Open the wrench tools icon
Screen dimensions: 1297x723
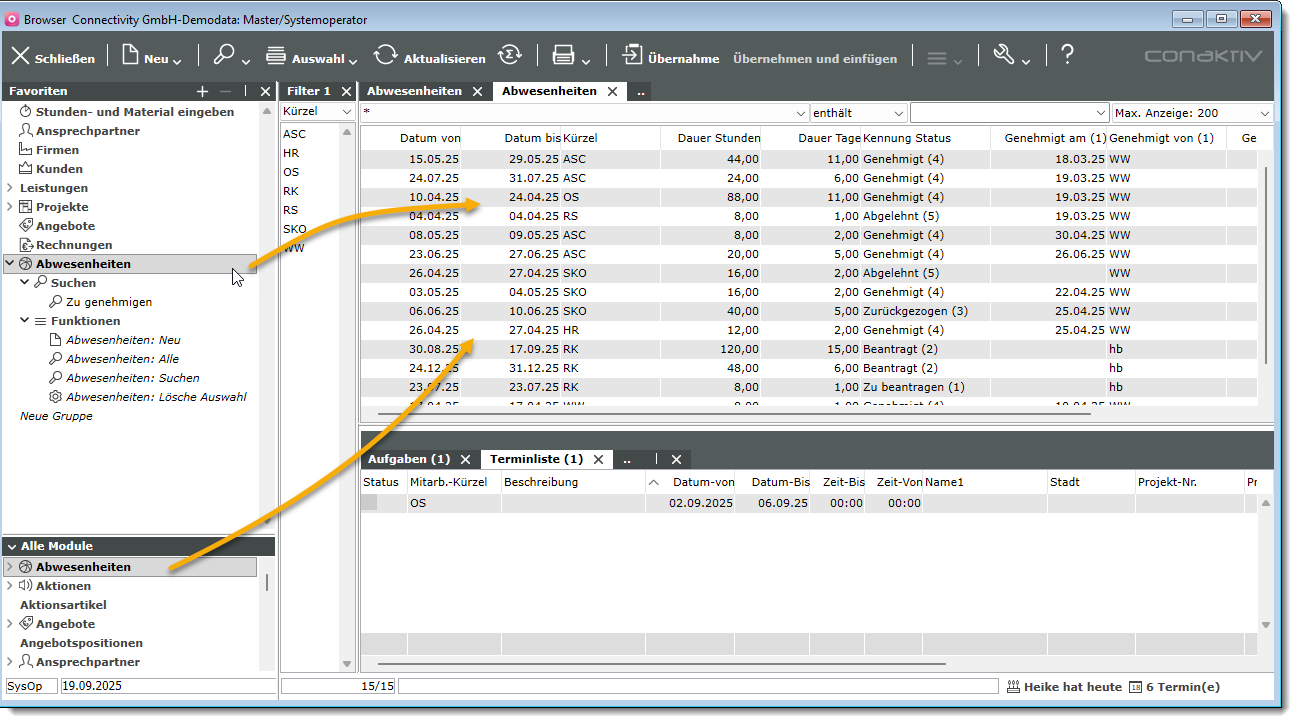[1004, 56]
